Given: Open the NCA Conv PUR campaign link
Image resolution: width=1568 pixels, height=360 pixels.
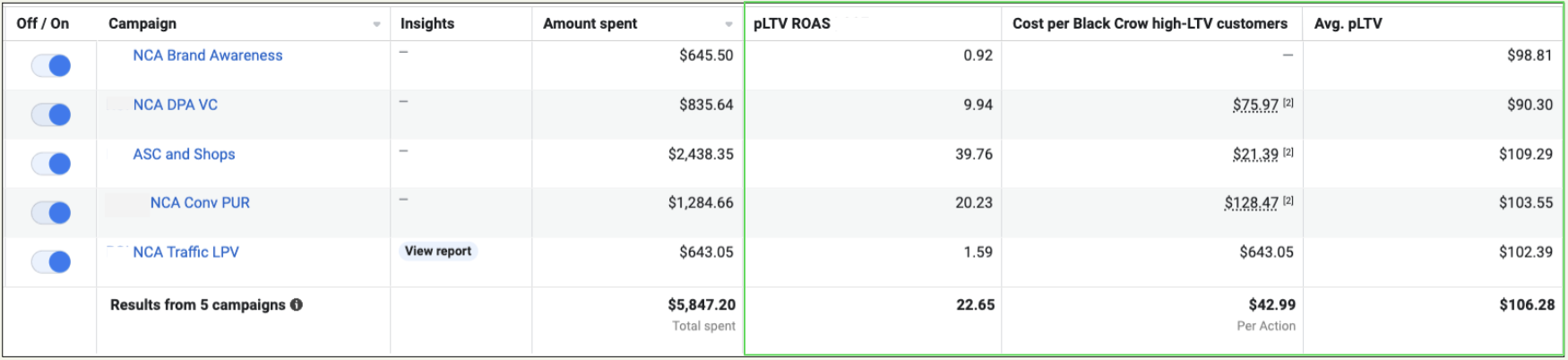Looking at the screenshot, I should [200, 203].
